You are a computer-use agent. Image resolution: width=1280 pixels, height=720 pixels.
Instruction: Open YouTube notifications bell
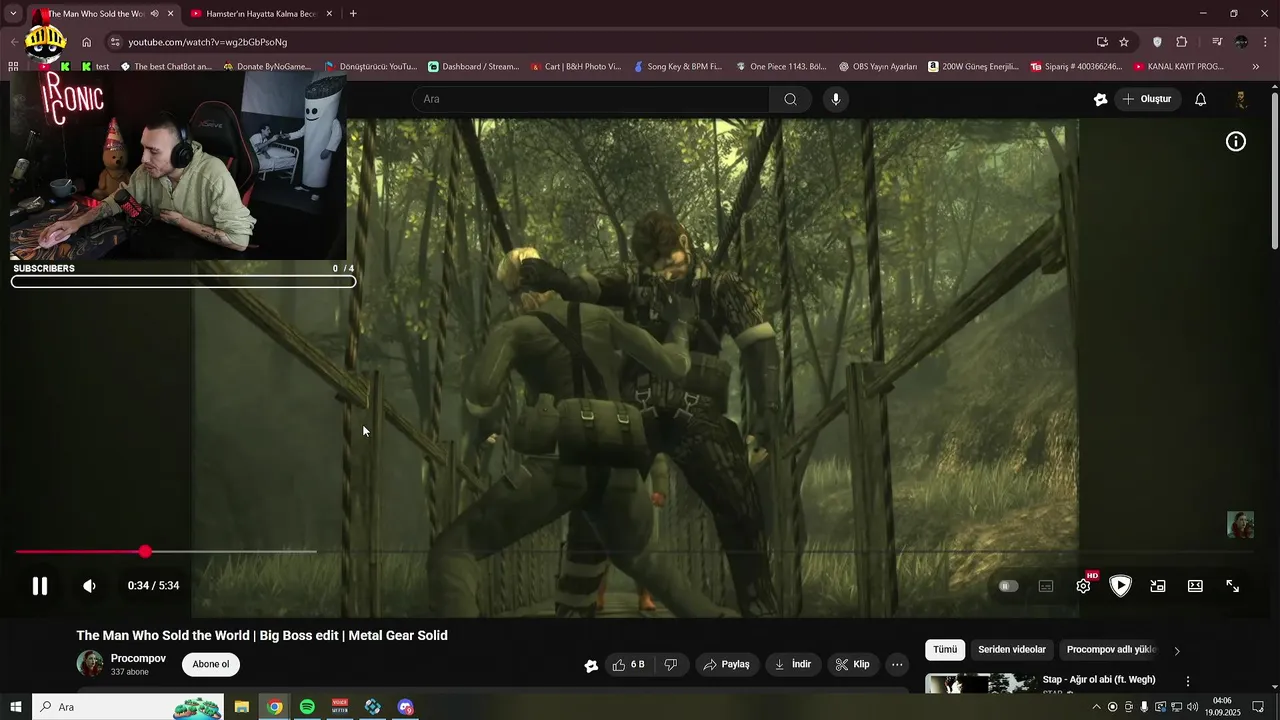[x=1201, y=99]
